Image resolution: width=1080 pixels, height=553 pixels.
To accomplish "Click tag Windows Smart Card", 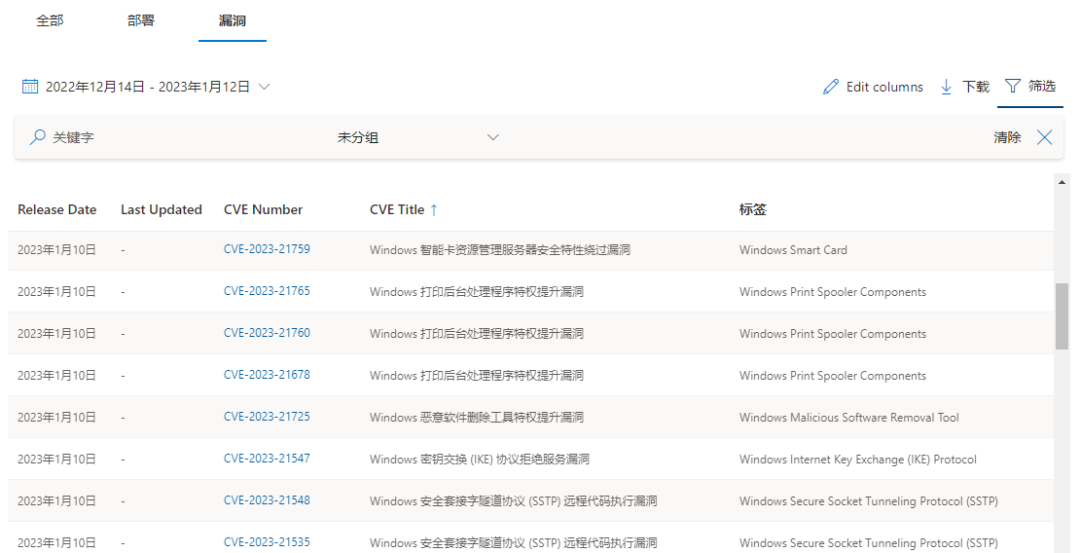I will (793, 250).
